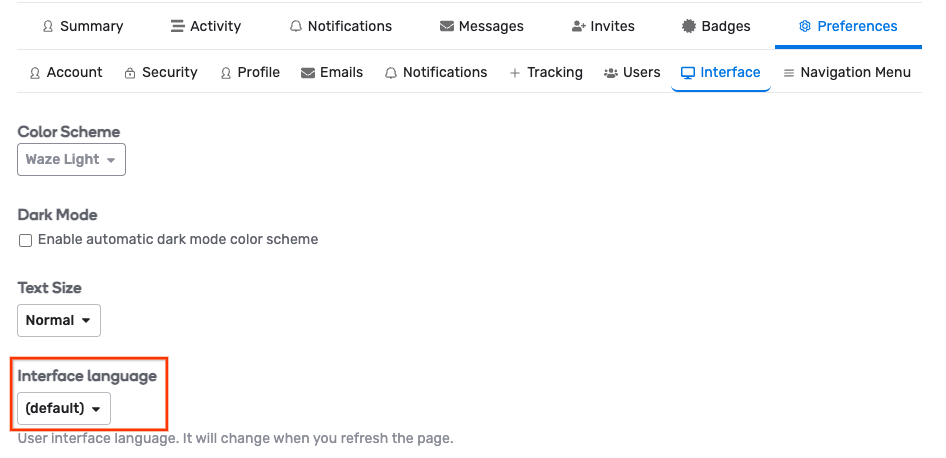Click the Preferences gear icon
946x458 pixels.
pyautogui.click(x=805, y=26)
